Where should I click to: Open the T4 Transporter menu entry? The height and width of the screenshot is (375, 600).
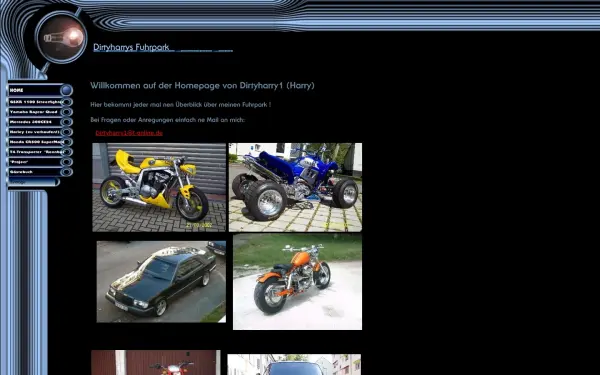[x=37, y=152]
